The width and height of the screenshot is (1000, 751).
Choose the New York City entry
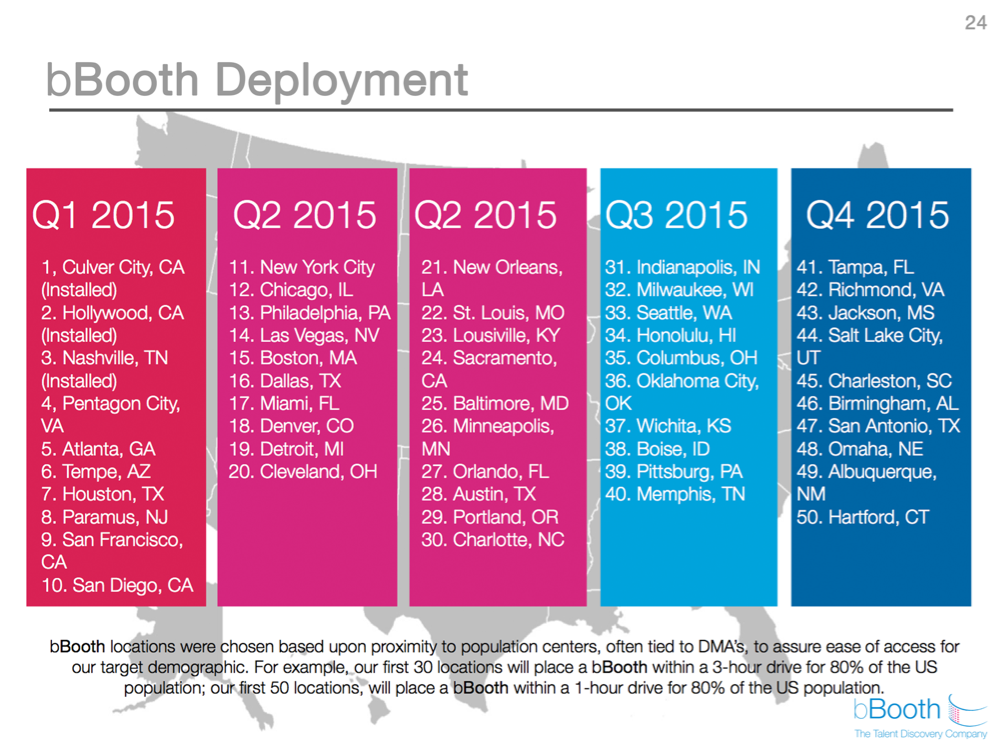click(302, 268)
